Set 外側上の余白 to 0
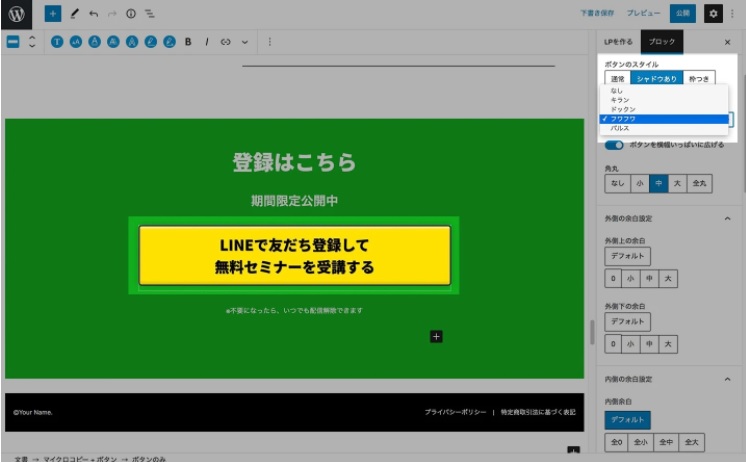 click(x=613, y=279)
